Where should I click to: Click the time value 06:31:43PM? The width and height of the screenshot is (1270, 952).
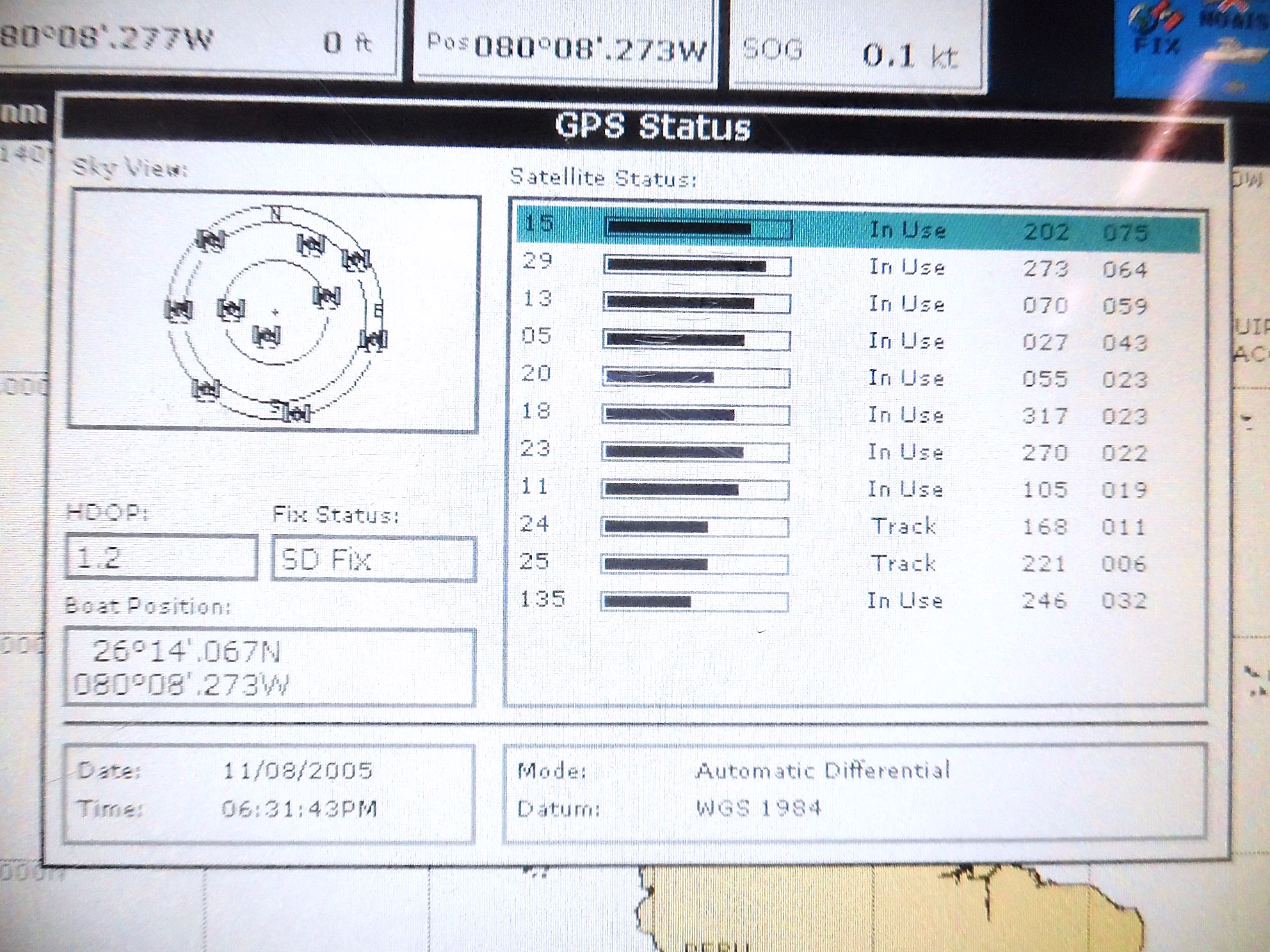click(x=299, y=809)
